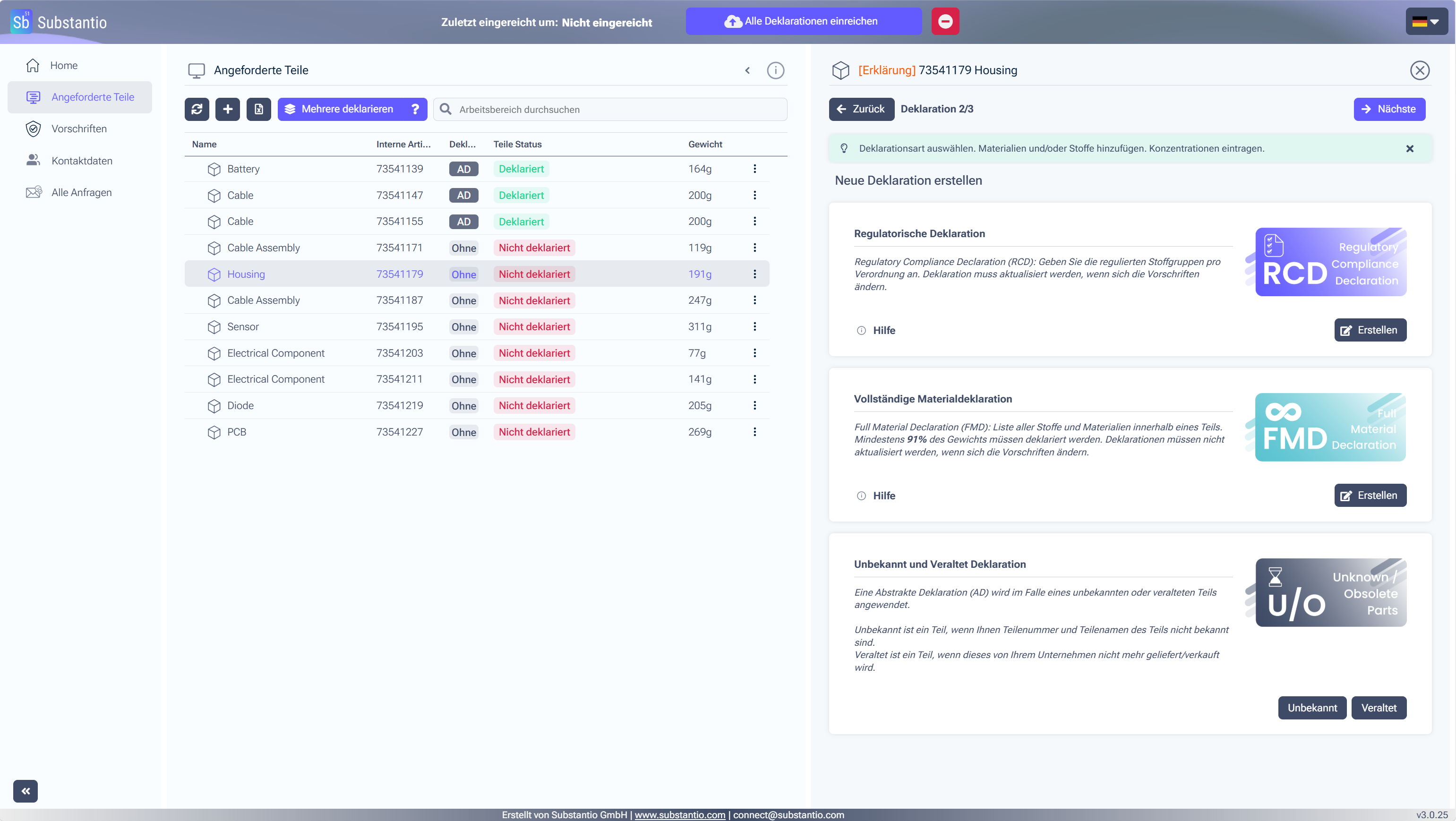Collapse the sidebar with double-chevron icon

(26, 791)
